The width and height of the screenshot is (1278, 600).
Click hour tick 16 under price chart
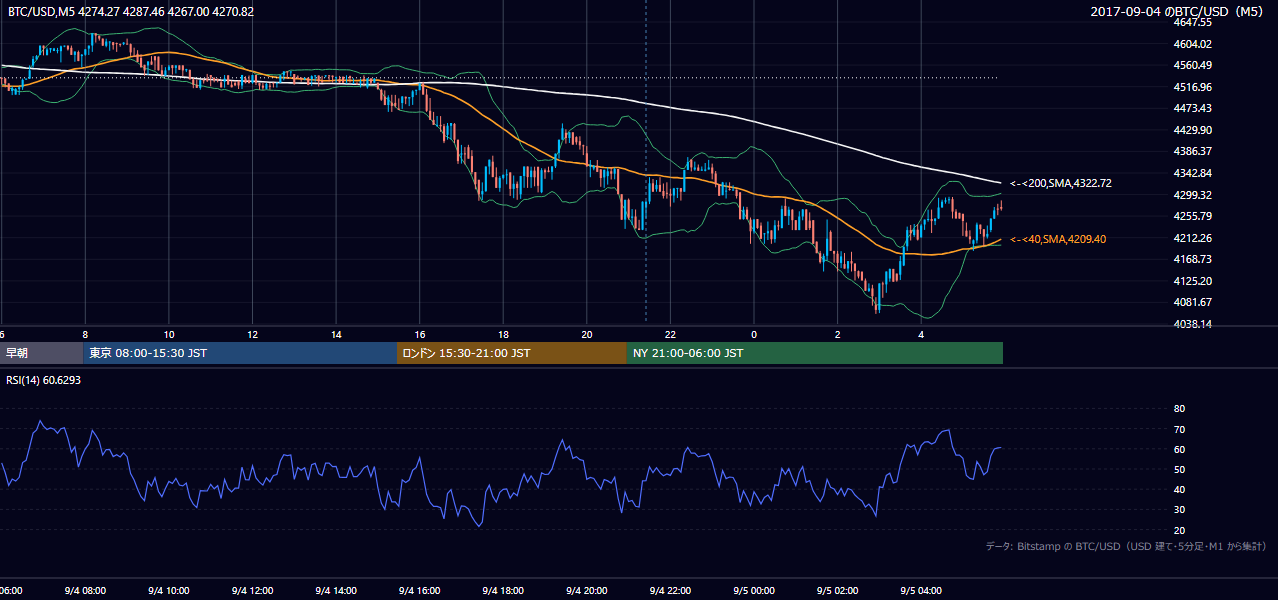click(420, 335)
